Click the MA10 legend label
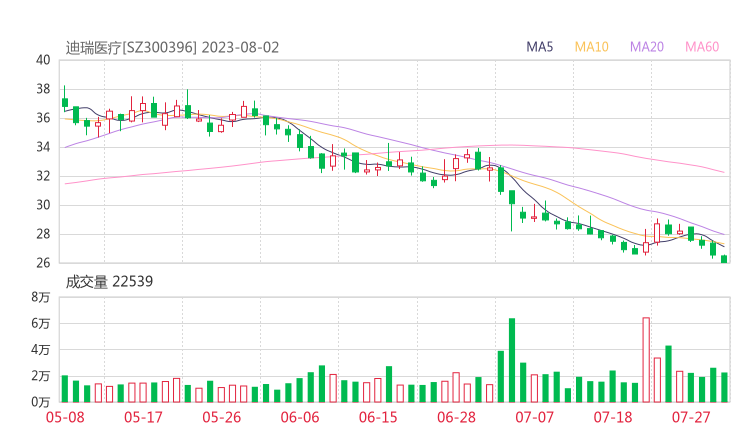This screenshot has width=740, height=440. point(591,47)
